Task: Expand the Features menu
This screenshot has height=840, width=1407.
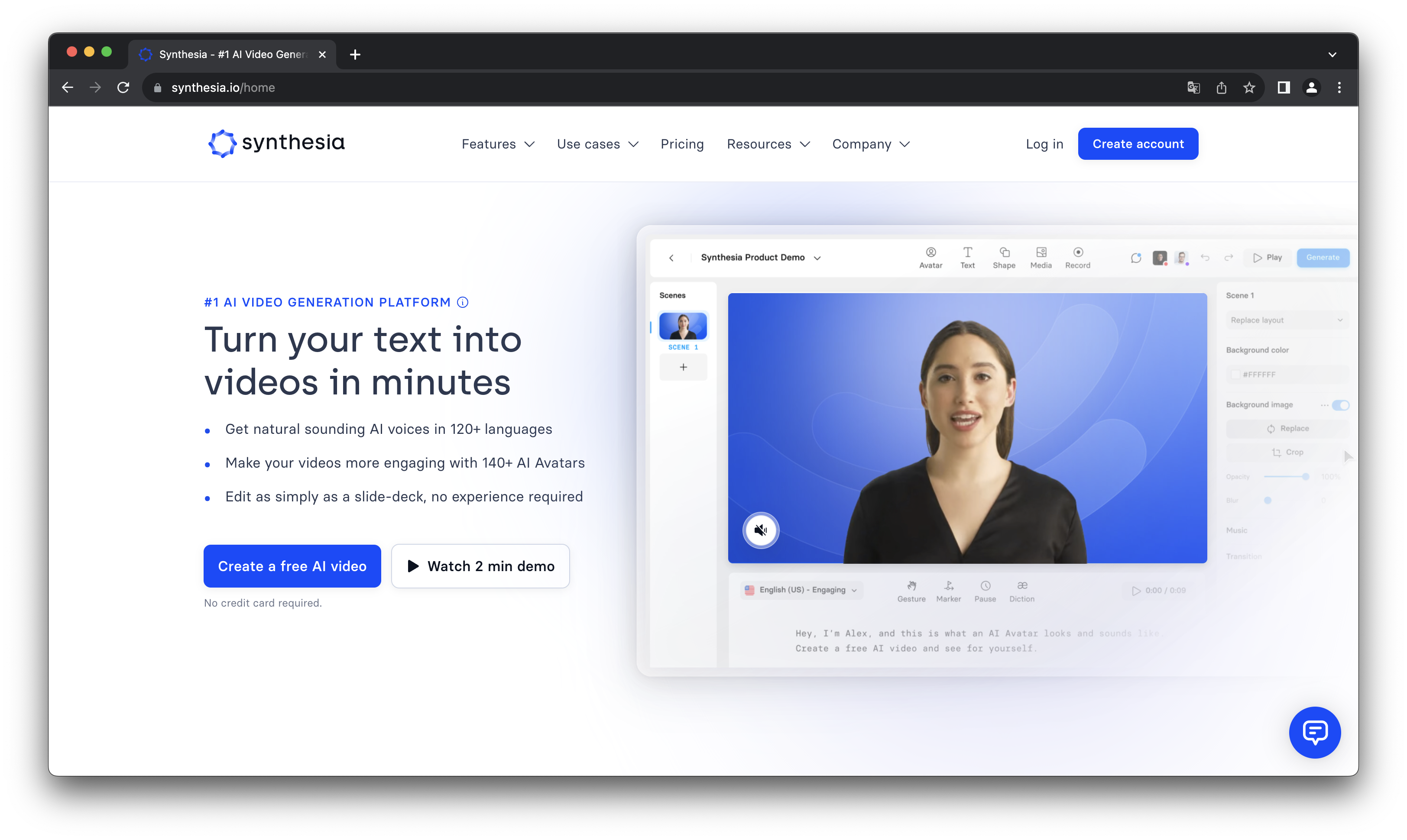Action: [498, 144]
